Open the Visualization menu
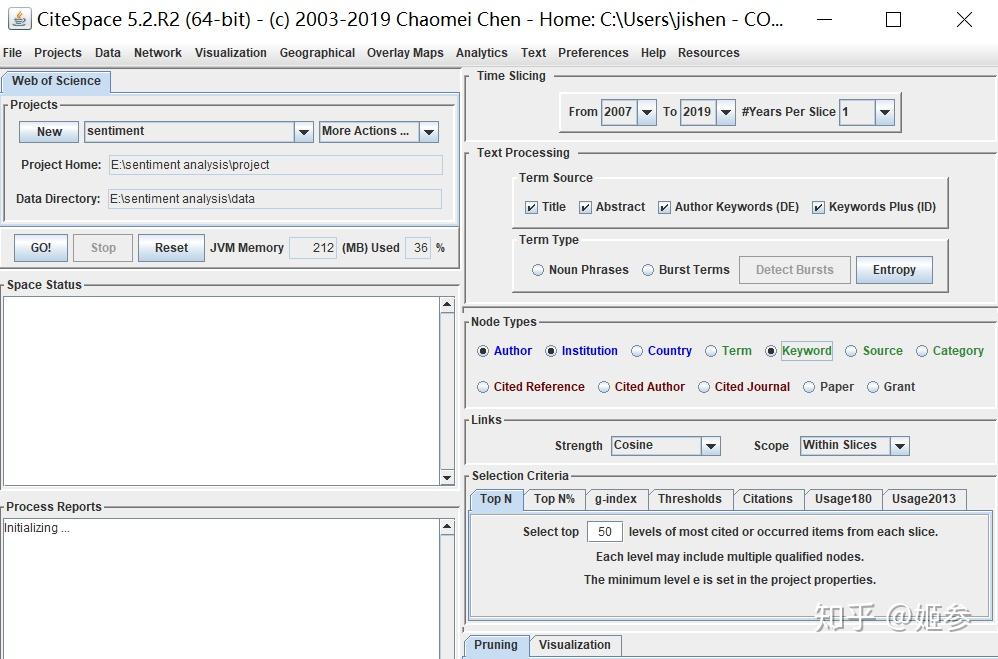Screen dimensions: 998x659 [x=230, y=53]
